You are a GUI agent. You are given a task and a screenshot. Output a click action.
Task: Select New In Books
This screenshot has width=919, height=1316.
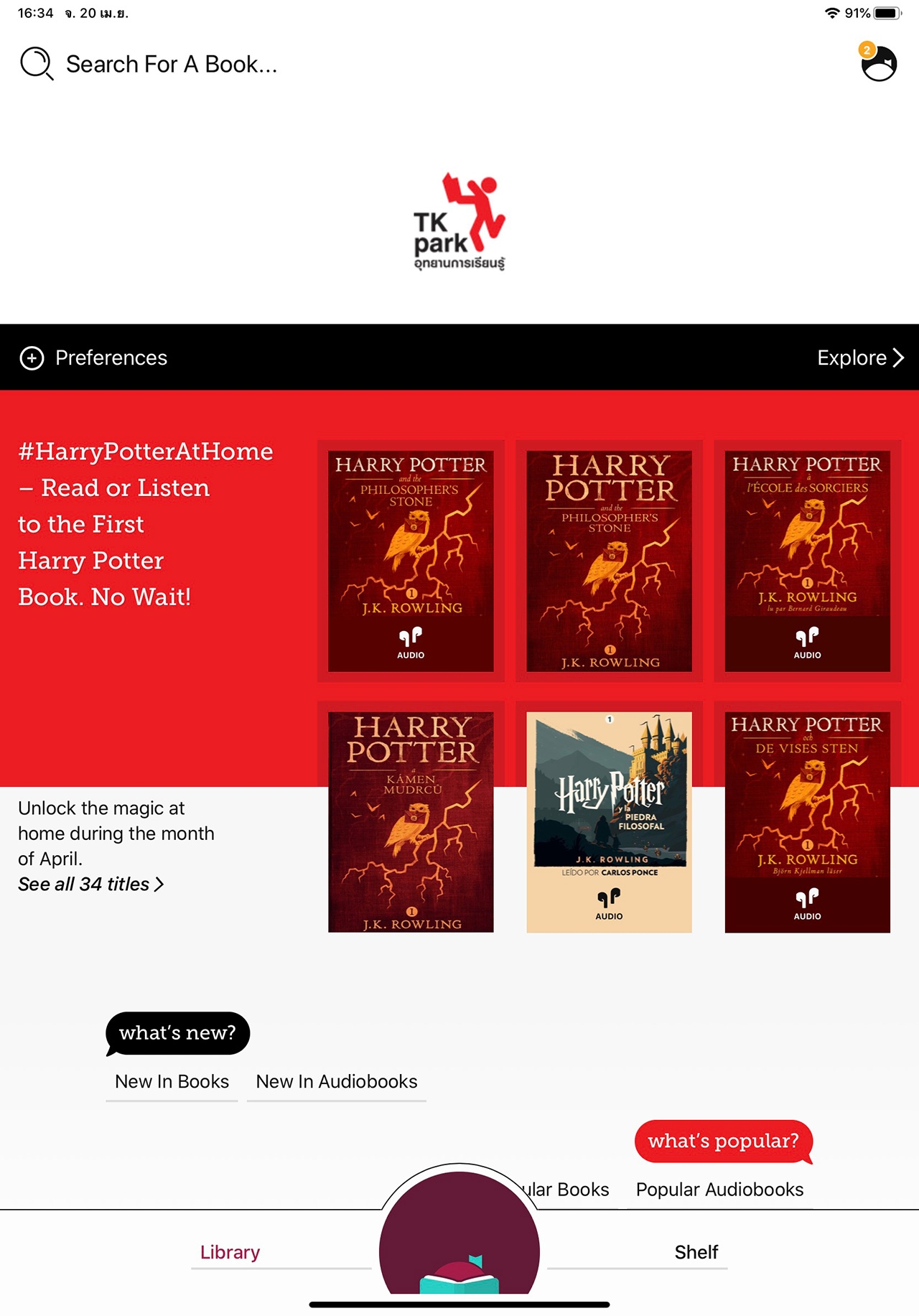(172, 1081)
